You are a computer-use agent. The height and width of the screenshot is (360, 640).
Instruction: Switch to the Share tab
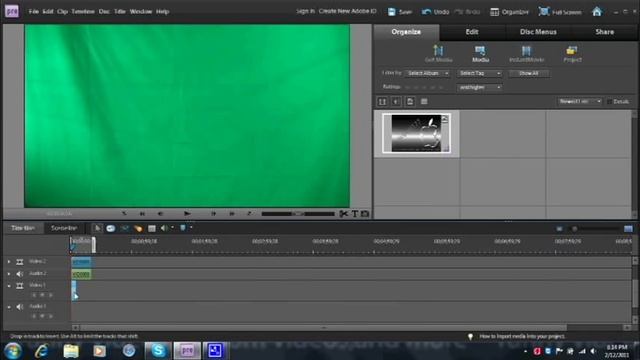(x=604, y=32)
